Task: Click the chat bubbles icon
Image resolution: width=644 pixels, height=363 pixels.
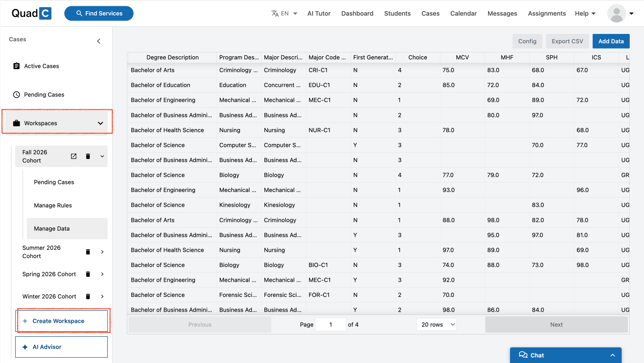Action: tap(523, 355)
